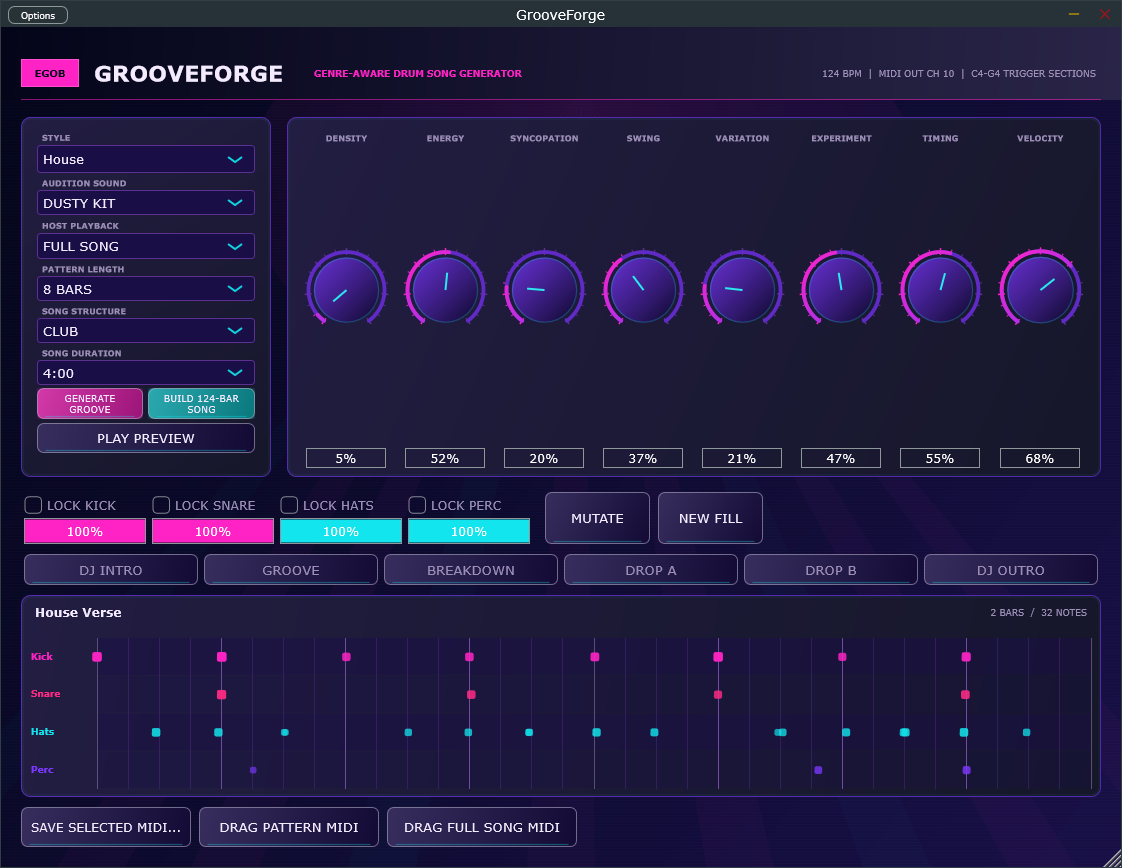Minimize the GrooveForge window
Viewport: 1122px width, 868px height.
(1074, 14)
